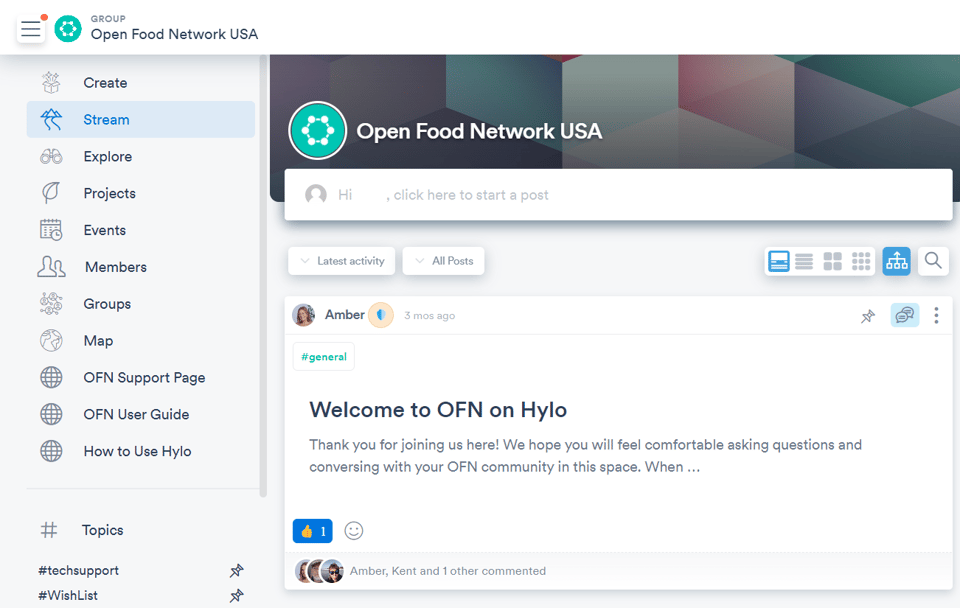Go to Events in the sidebar
Screen dimensions: 960x608
click(x=104, y=230)
